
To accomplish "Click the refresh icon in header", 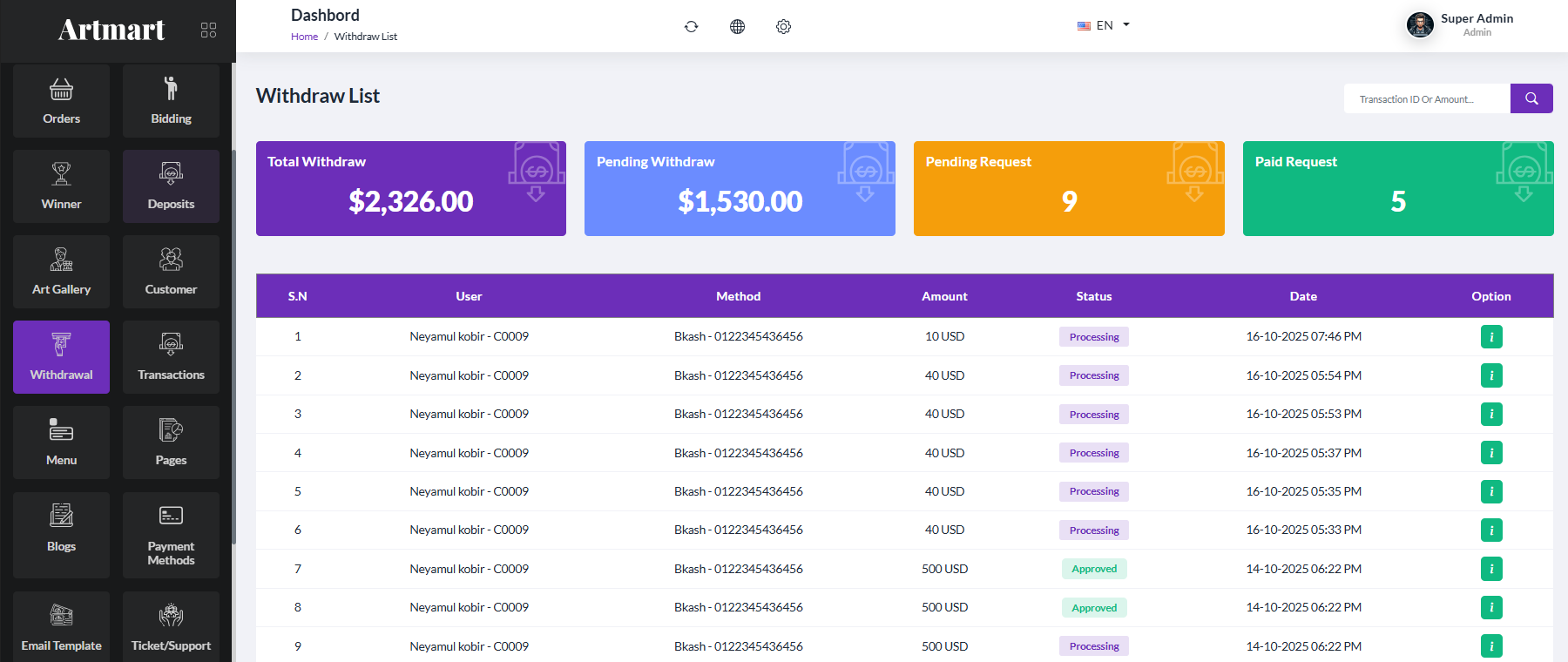I will (691, 26).
